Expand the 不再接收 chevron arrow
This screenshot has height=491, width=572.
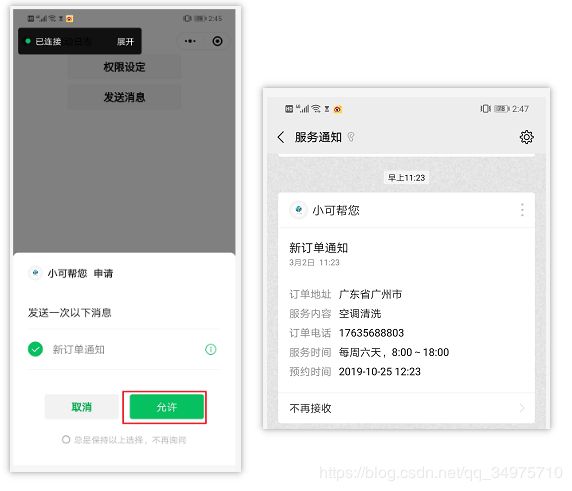[x=522, y=408]
